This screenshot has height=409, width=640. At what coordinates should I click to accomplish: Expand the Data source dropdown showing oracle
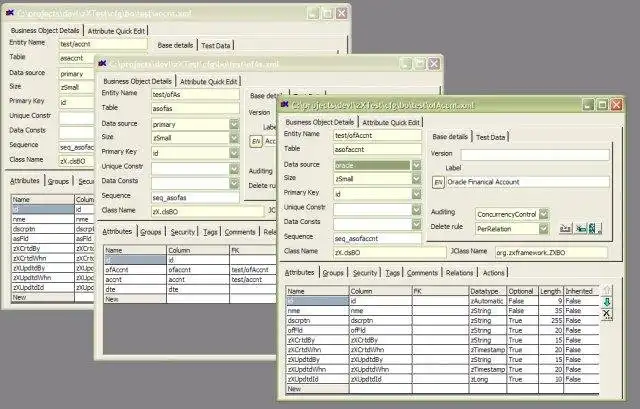coord(416,165)
